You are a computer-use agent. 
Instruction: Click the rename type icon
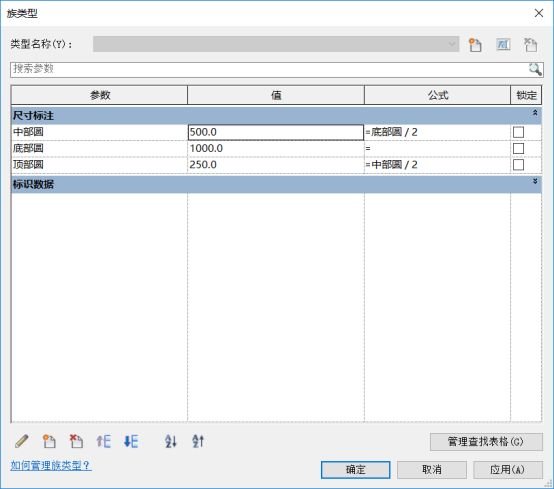[503, 45]
